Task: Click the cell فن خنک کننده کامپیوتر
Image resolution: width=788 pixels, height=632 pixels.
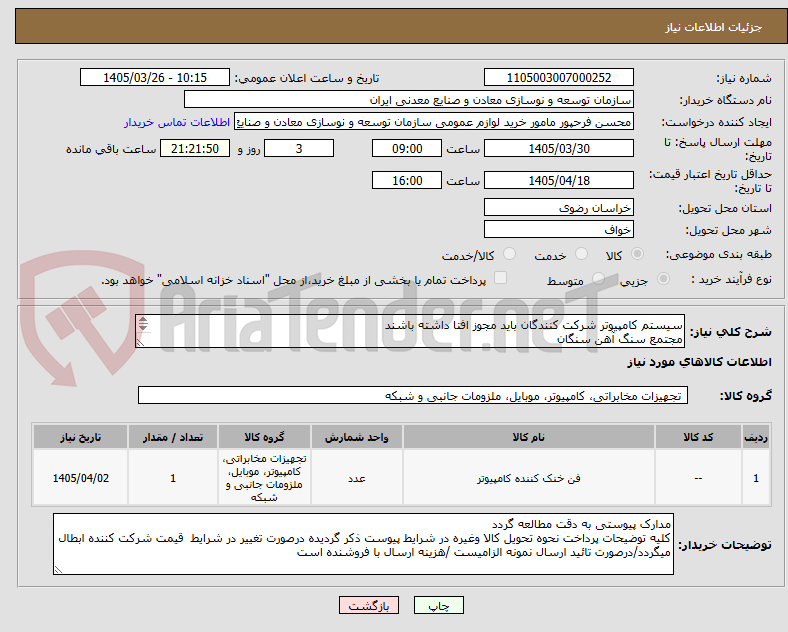Action: [528, 478]
